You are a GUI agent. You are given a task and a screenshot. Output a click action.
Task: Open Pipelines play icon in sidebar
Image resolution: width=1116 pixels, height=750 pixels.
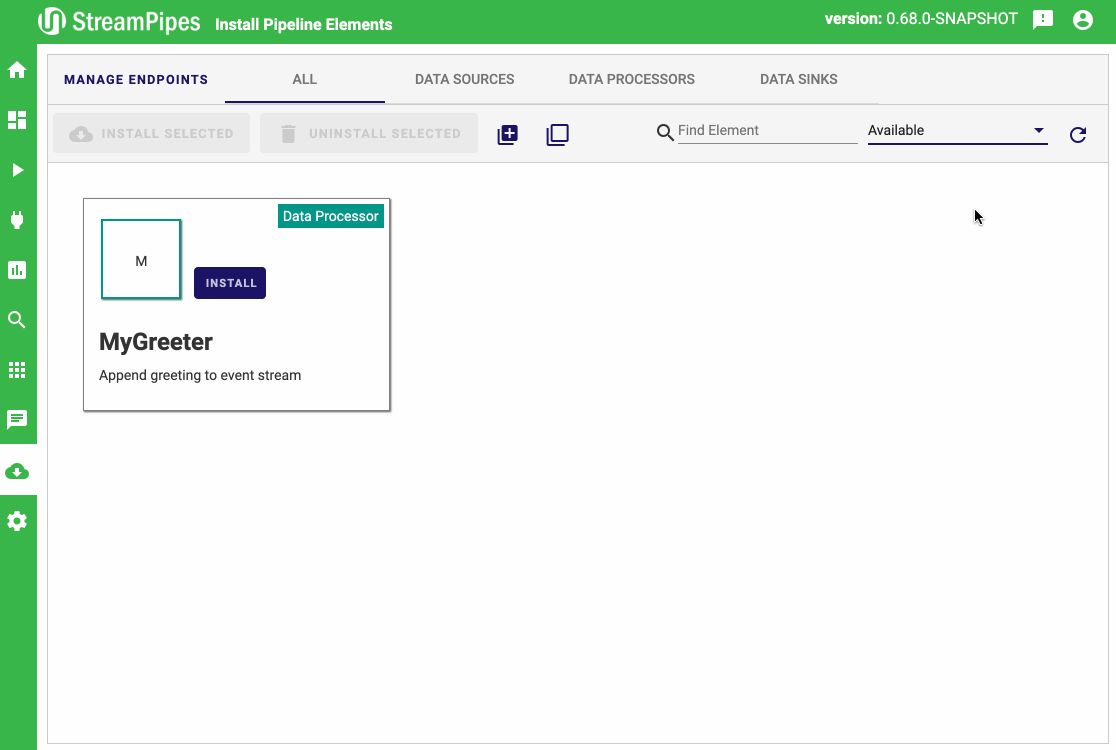pyautogui.click(x=17, y=170)
